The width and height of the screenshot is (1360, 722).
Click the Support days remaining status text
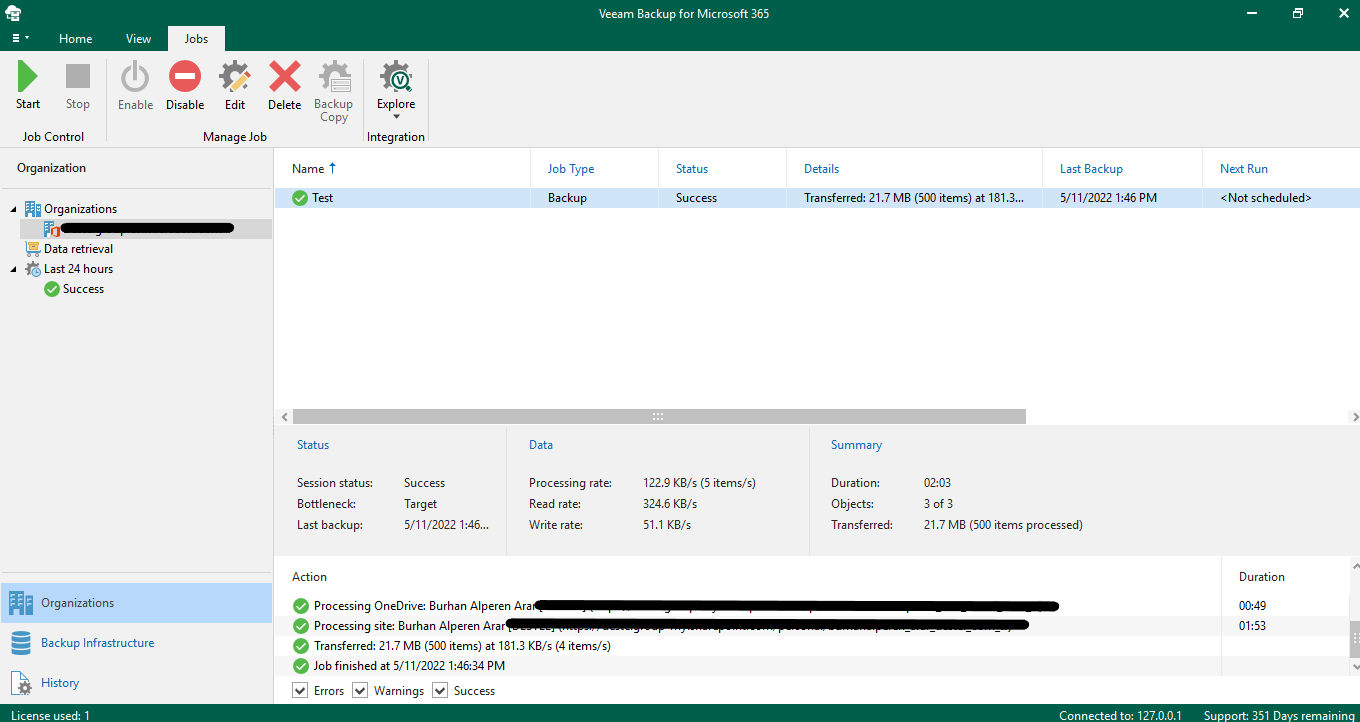coord(1277,715)
